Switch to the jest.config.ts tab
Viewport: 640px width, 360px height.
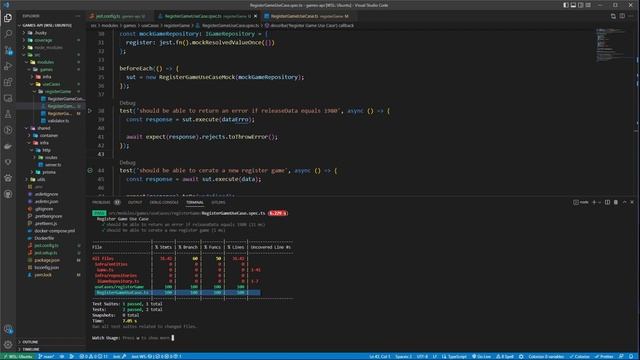coord(120,16)
